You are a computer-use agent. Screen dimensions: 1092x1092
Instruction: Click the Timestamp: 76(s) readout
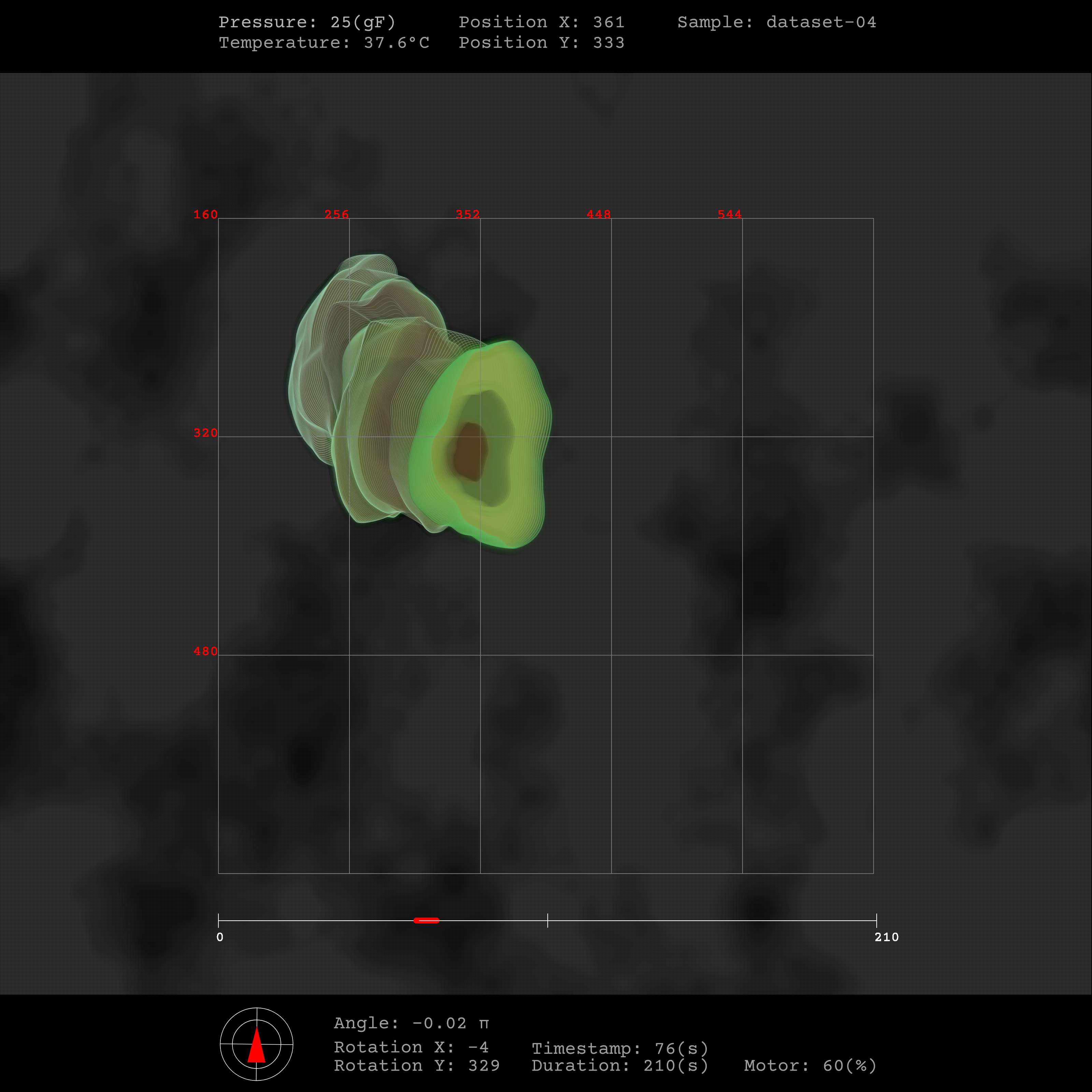[619, 1048]
